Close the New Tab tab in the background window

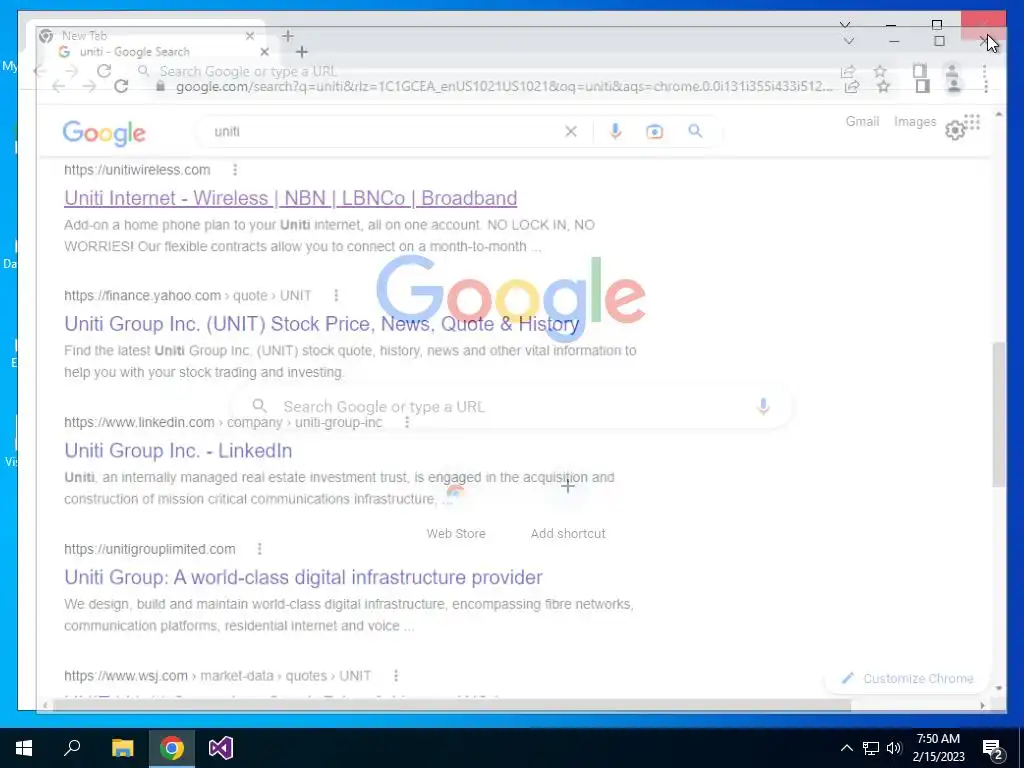[249, 36]
